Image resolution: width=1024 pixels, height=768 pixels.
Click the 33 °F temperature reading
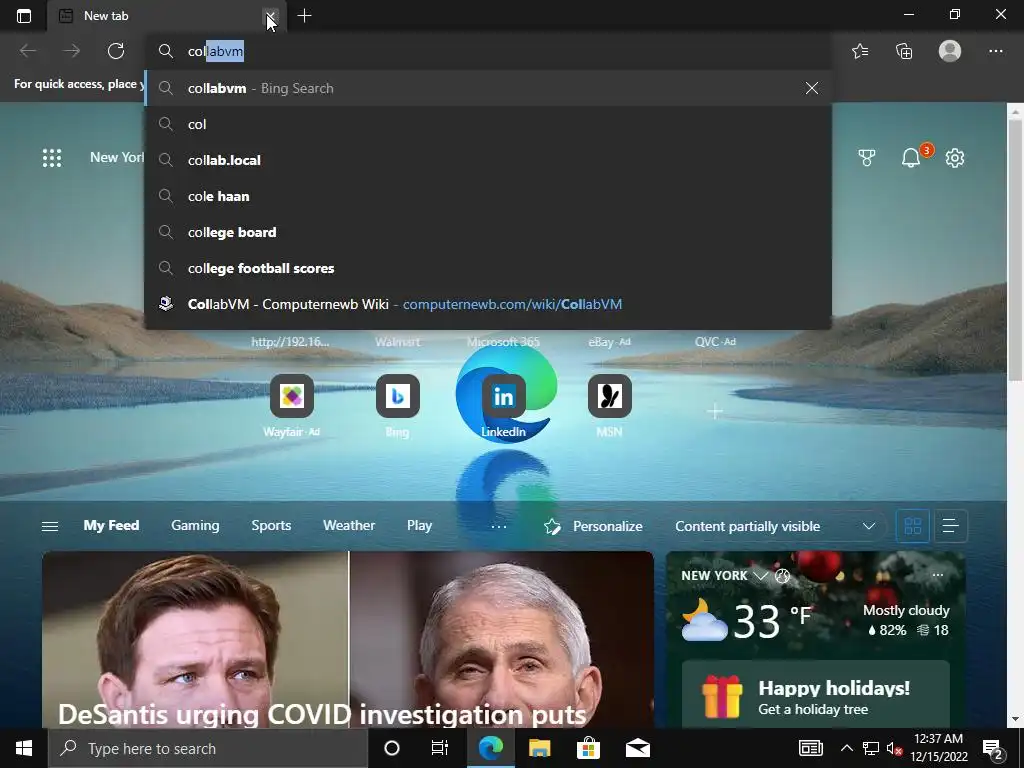773,619
